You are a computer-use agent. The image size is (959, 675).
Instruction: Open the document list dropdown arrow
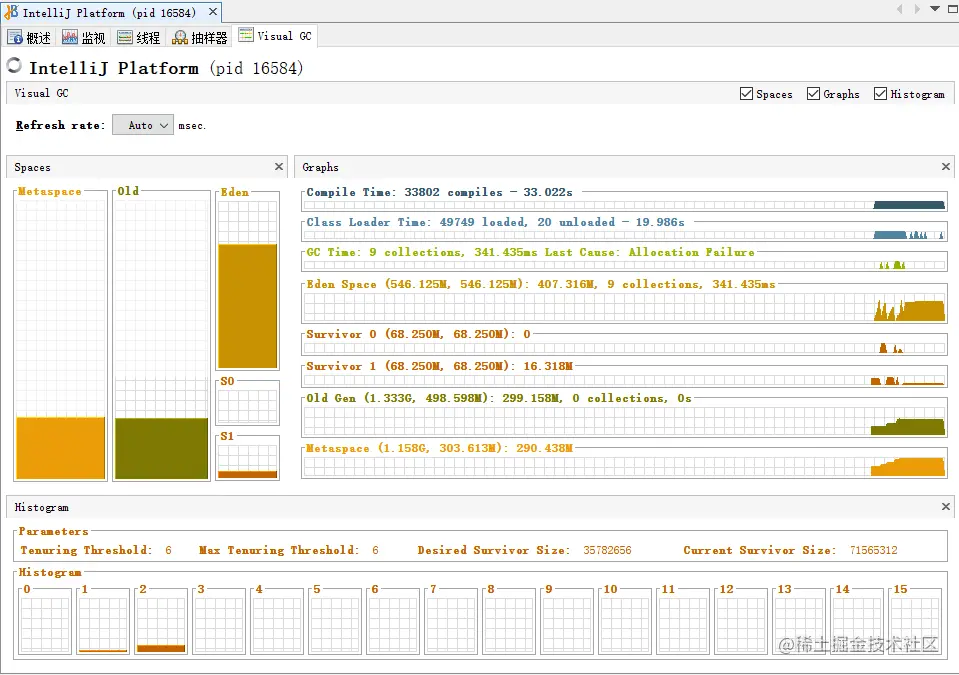coord(935,9)
